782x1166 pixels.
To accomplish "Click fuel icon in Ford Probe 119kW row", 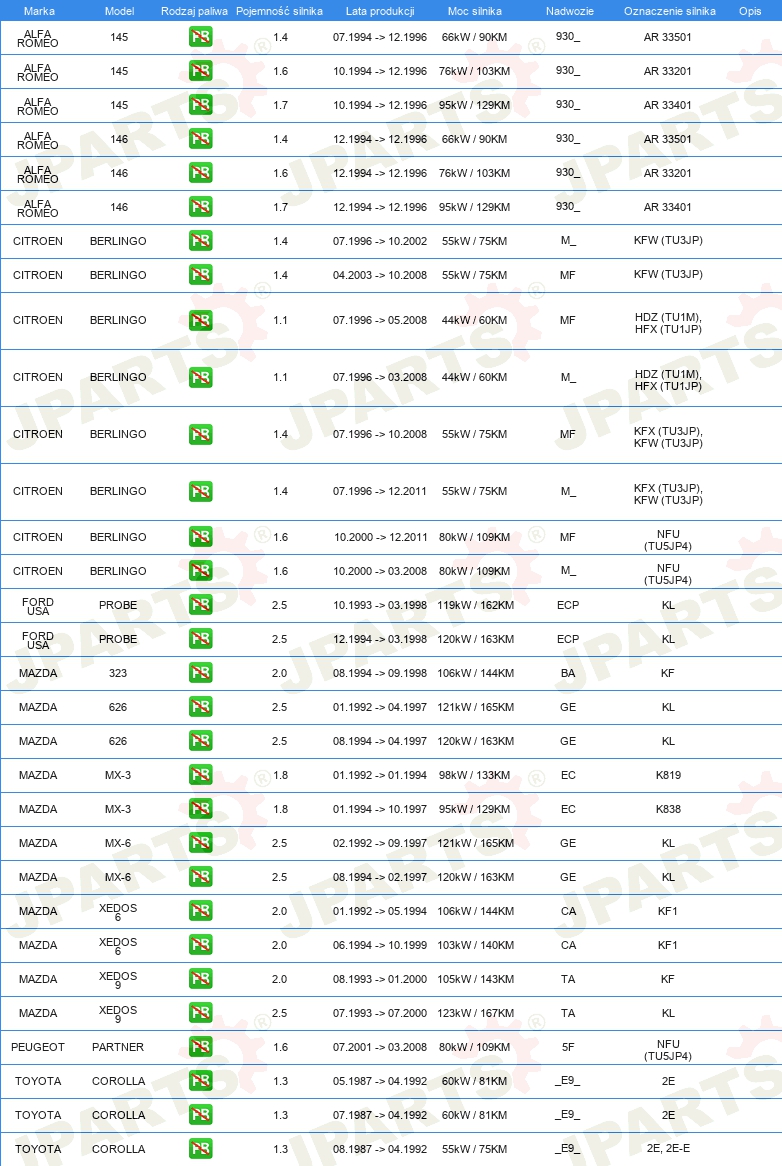I will pyautogui.click(x=201, y=605).
